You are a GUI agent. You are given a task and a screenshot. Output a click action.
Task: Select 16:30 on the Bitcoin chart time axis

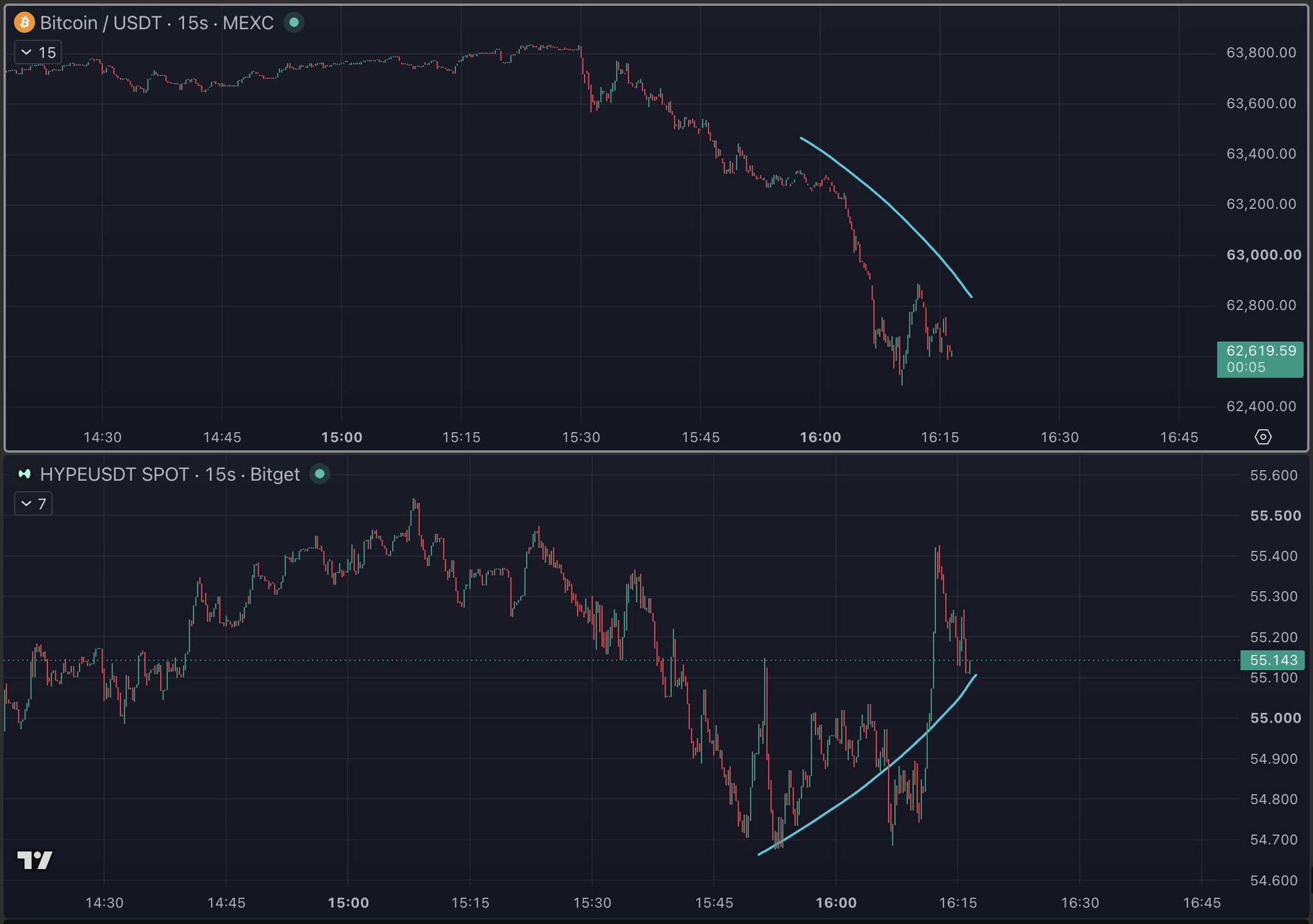[1060, 437]
